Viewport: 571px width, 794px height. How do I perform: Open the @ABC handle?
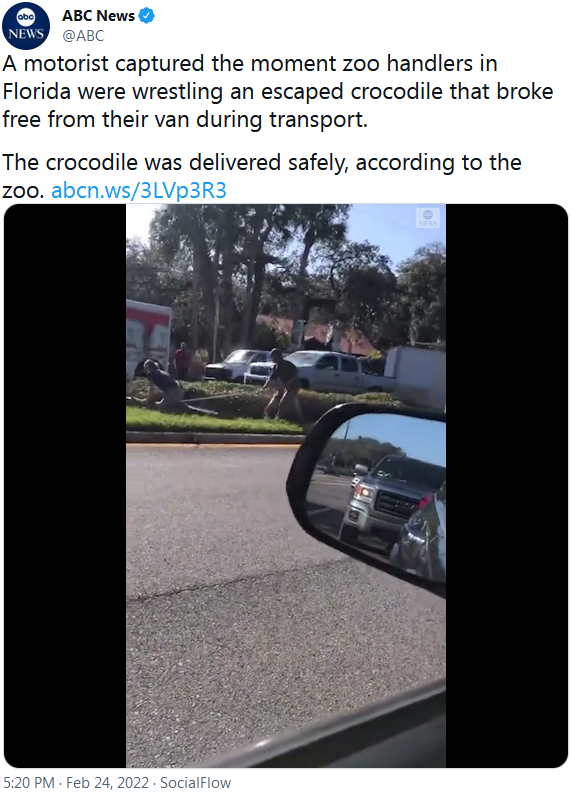coord(83,36)
